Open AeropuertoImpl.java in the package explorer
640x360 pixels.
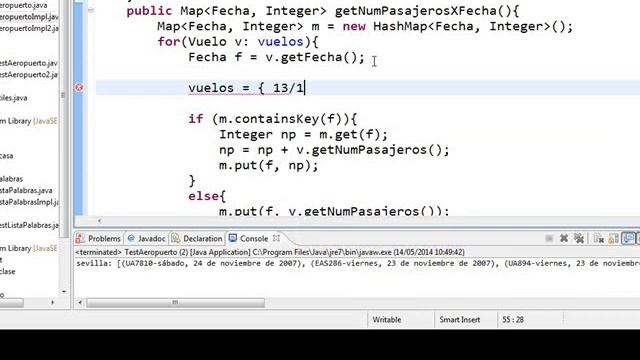click(29, 17)
